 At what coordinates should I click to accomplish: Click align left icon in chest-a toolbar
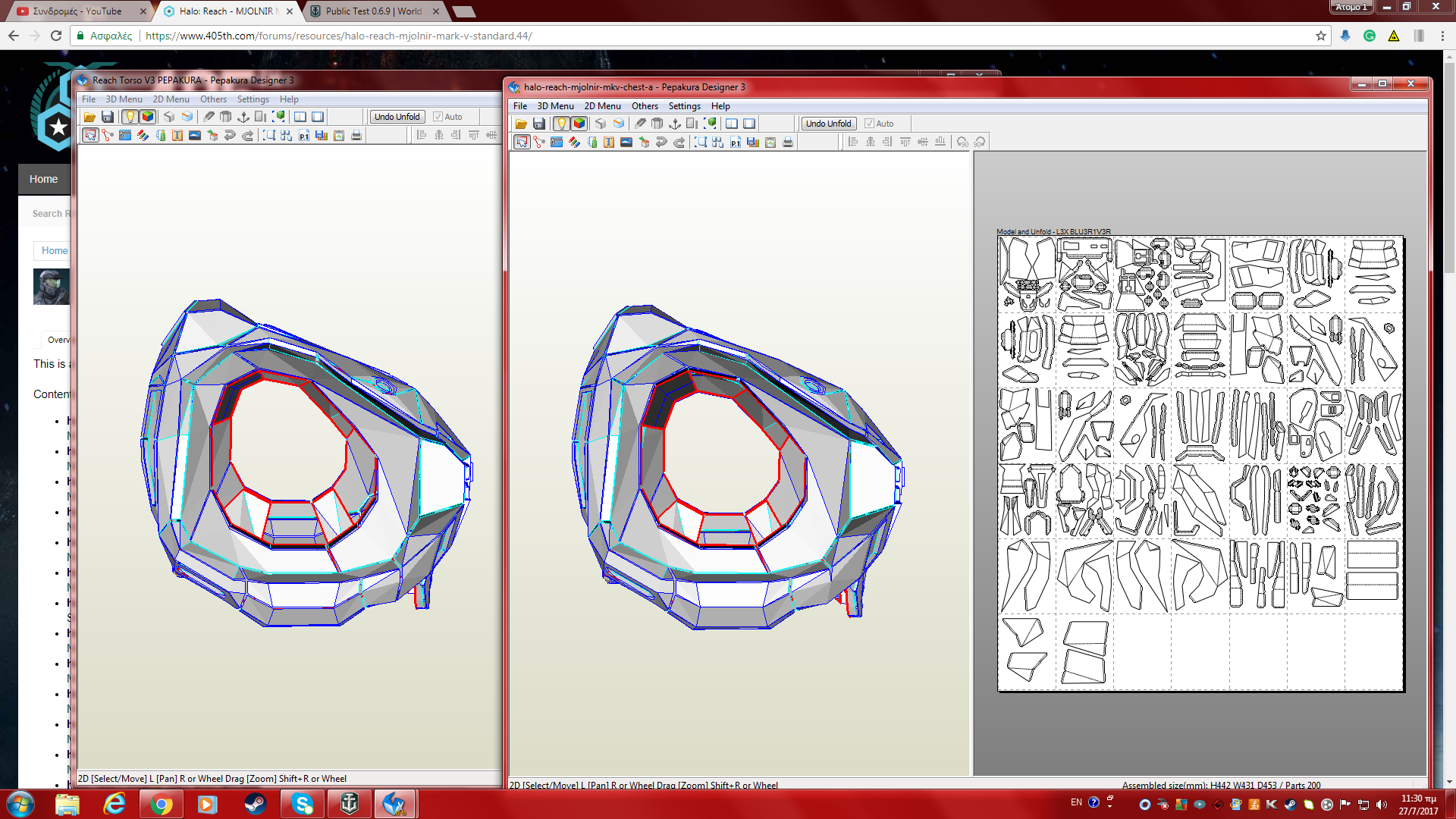click(853, 142)
